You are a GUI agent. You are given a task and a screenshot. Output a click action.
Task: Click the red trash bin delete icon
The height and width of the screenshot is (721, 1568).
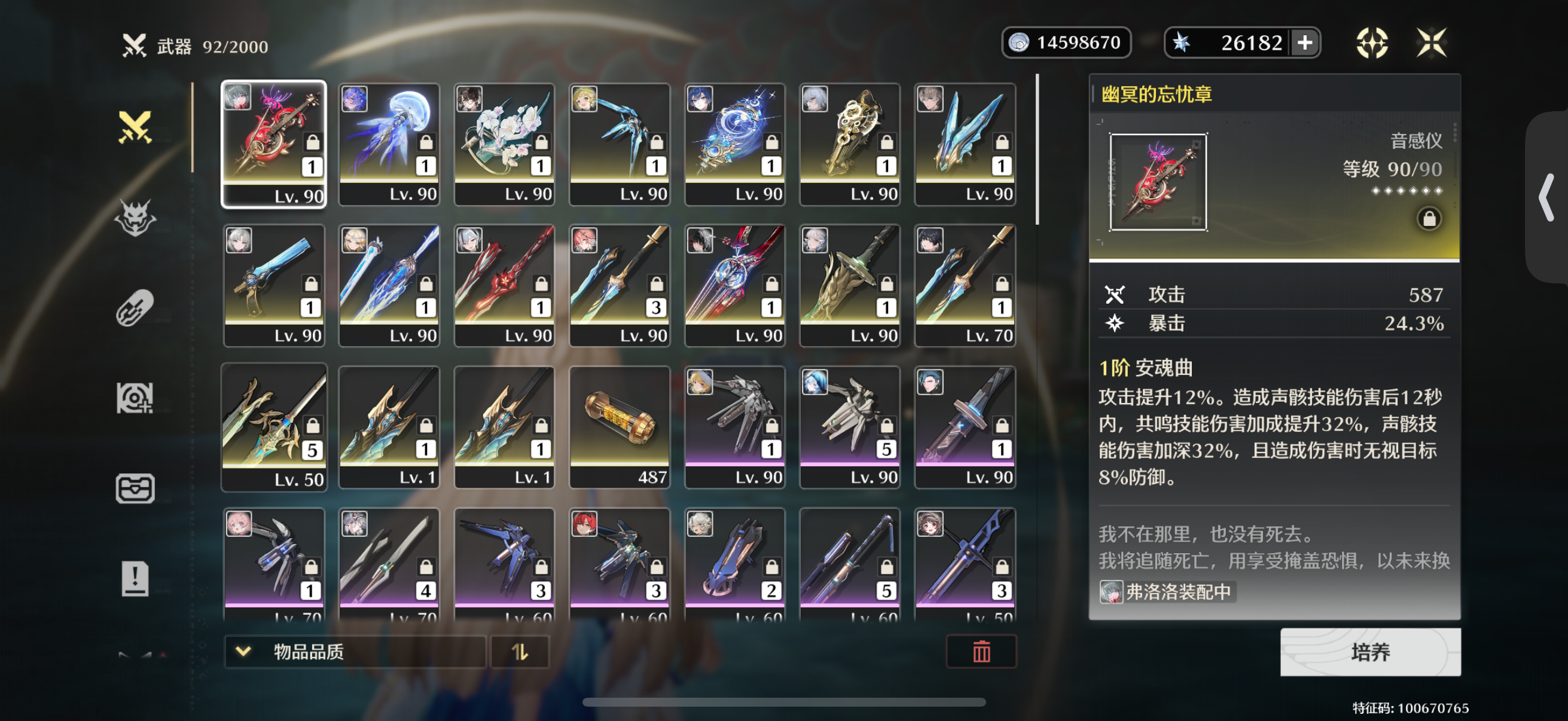pyautogui.click(x=981, y=651)
